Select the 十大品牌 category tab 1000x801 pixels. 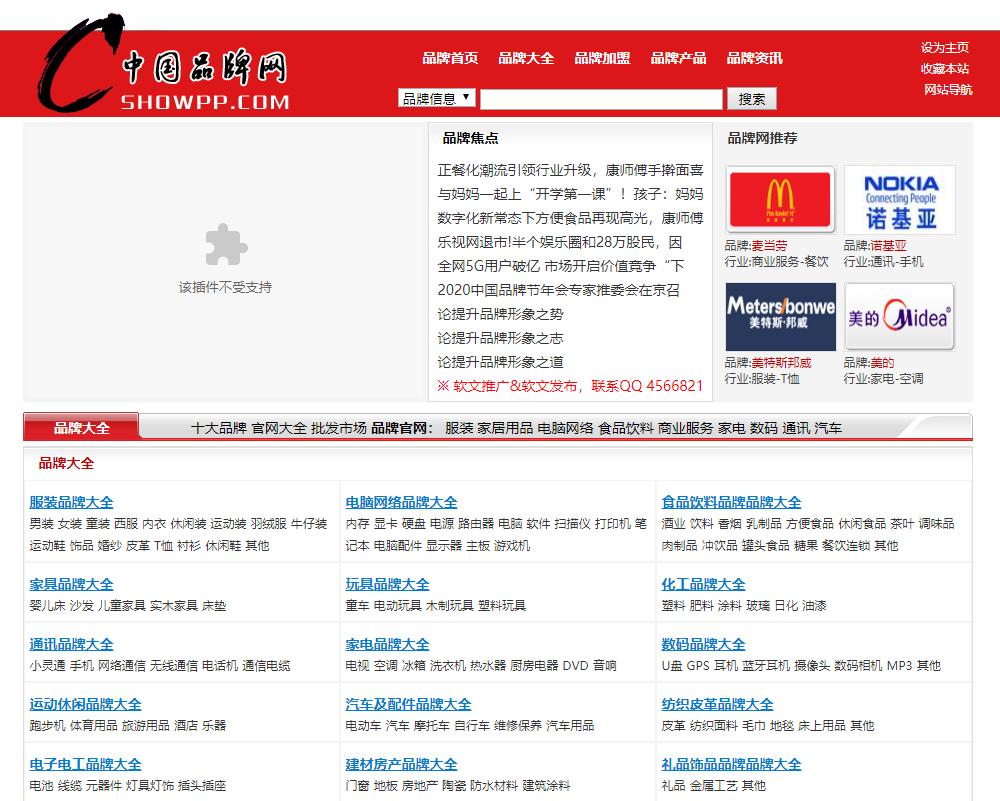(214, 427)
